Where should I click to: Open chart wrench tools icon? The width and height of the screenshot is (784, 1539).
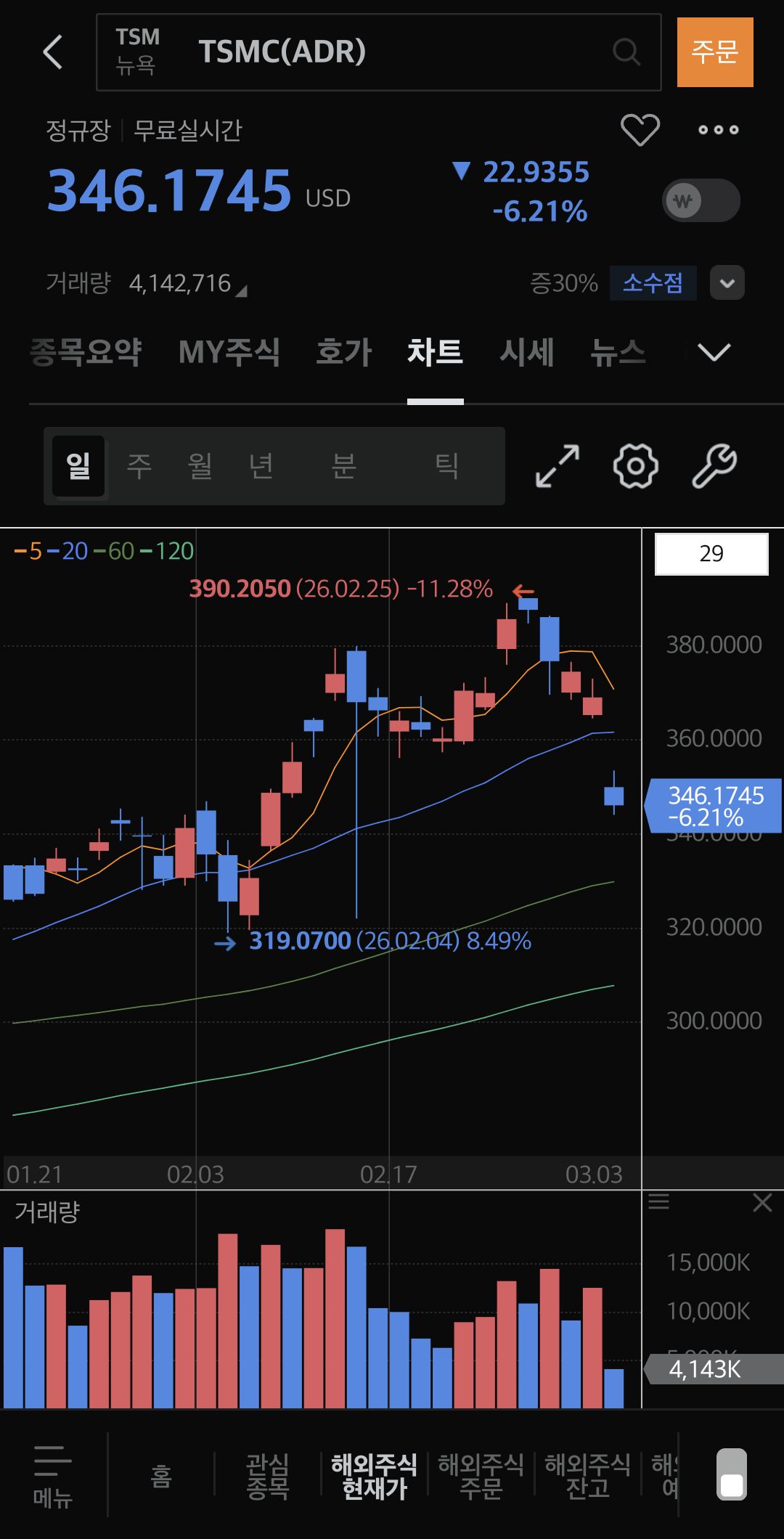pyautogui.click(x=714, y=466)
